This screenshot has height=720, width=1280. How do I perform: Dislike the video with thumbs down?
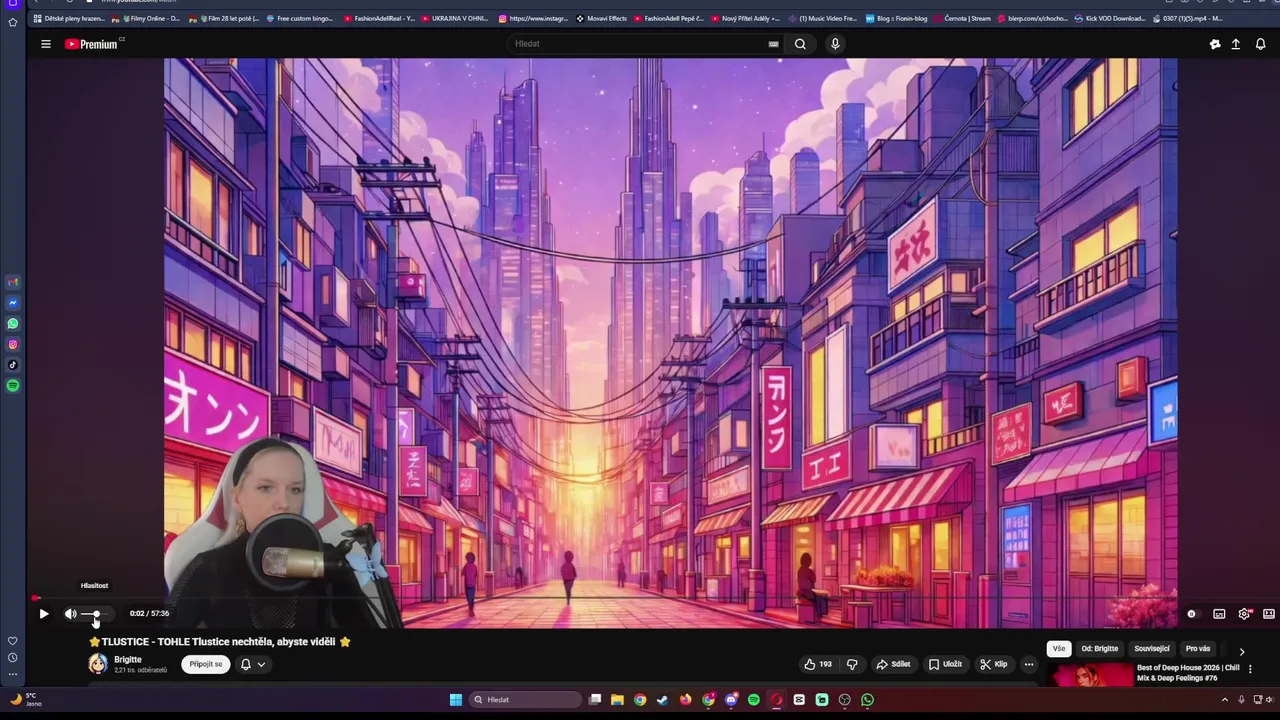[852, 664]
